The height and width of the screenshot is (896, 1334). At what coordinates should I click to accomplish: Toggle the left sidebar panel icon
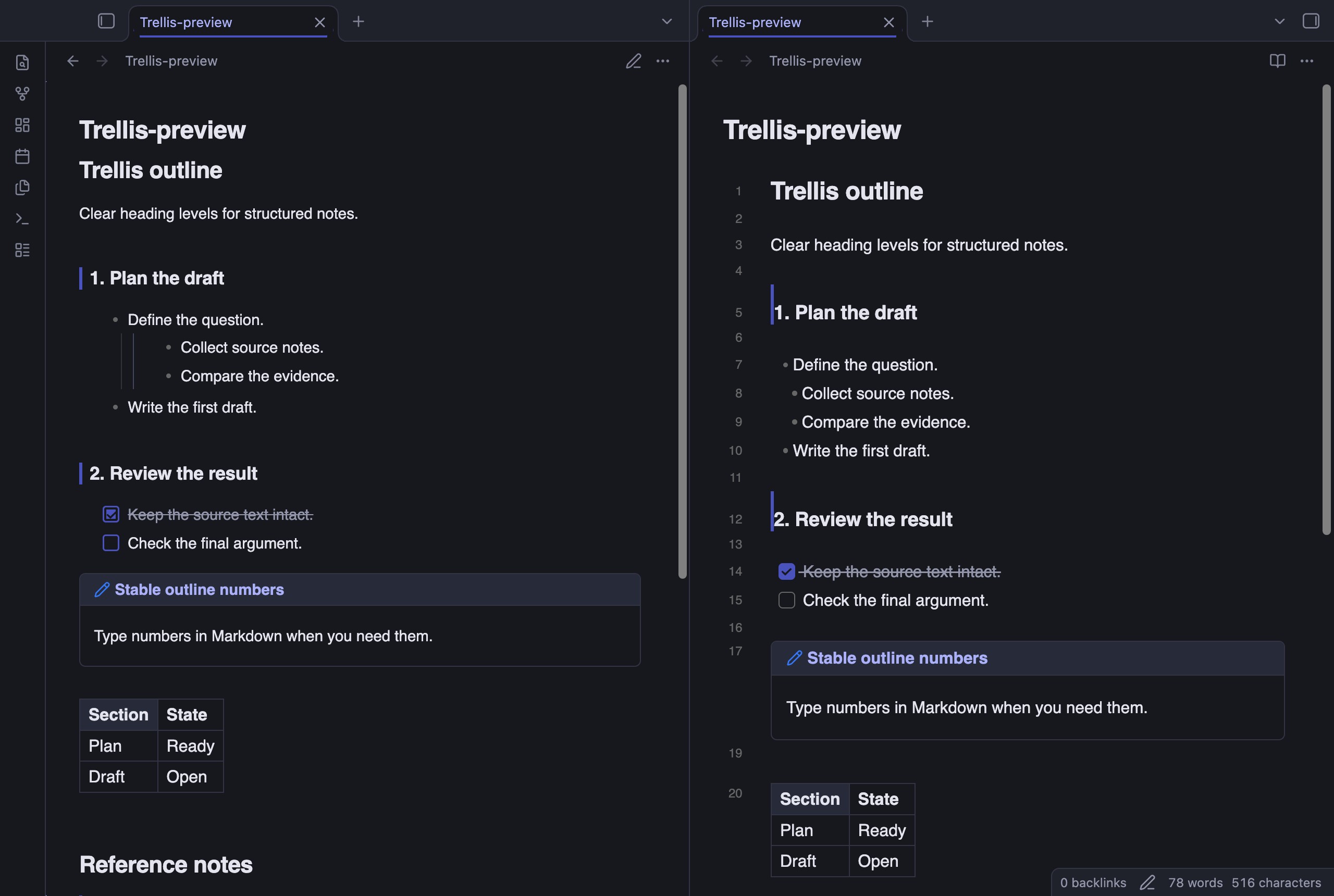coord(106,21)
